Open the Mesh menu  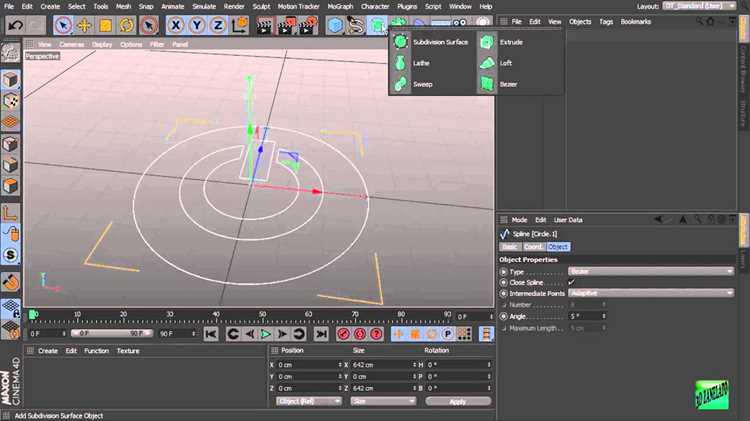(x=123, y=6)
